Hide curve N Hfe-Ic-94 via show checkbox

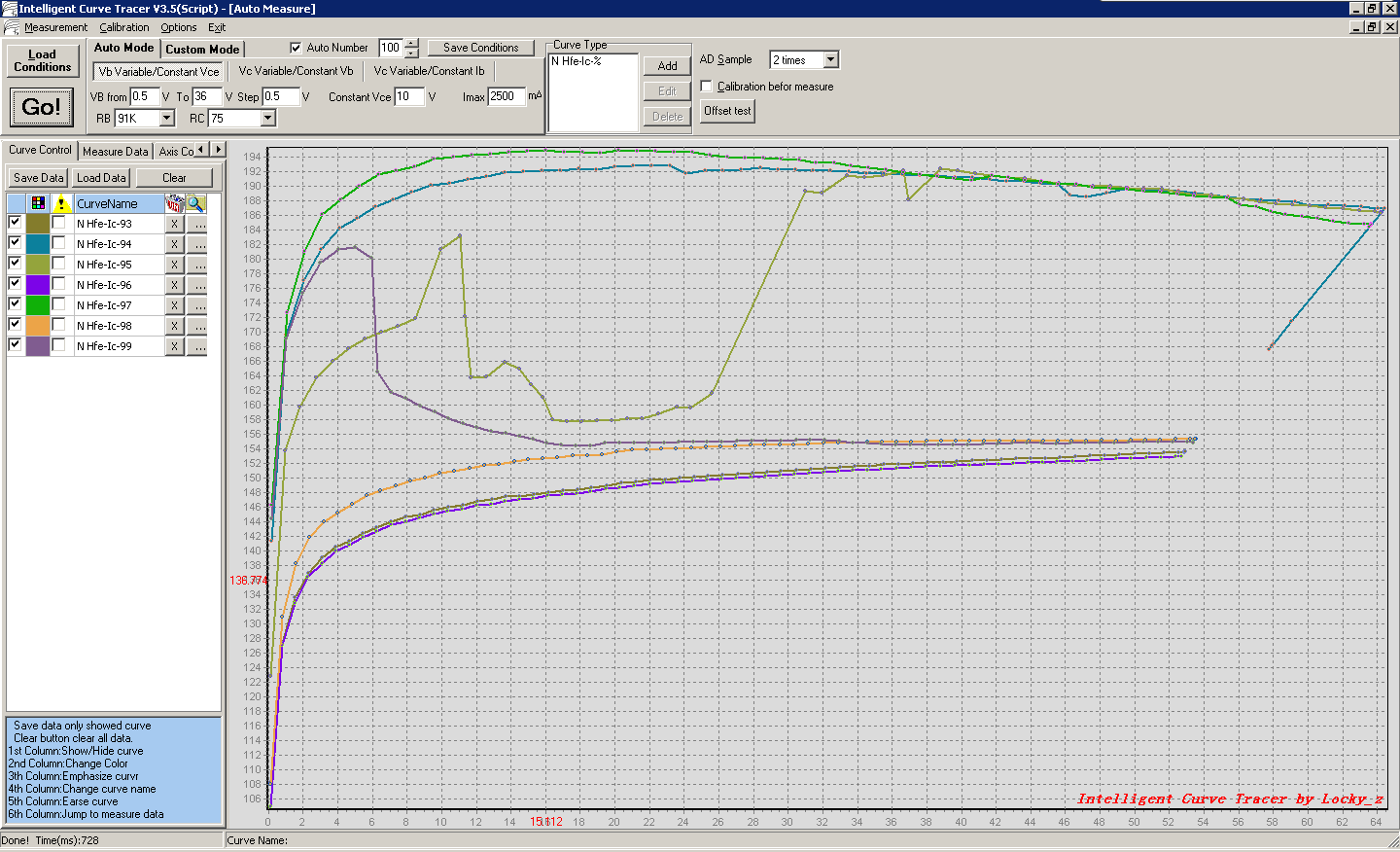point(15,242)
